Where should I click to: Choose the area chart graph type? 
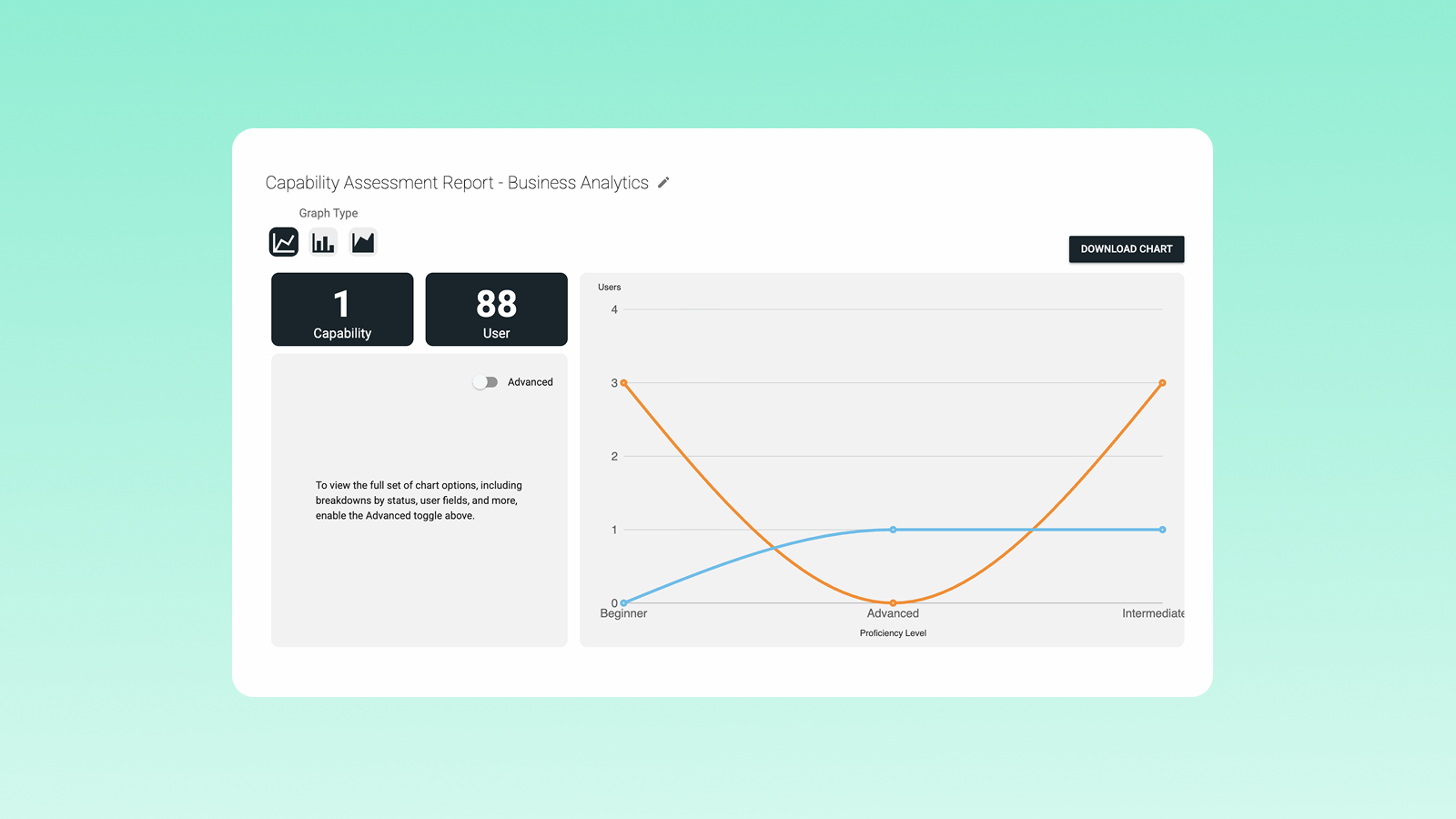[x=363, y=242]
